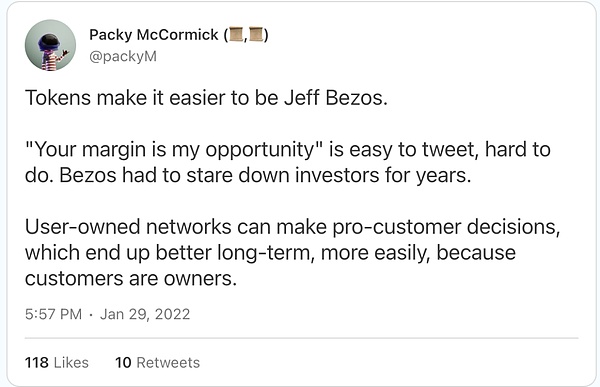
Task: View the list behind 10 Retweets
Action: tap(157, 363)
